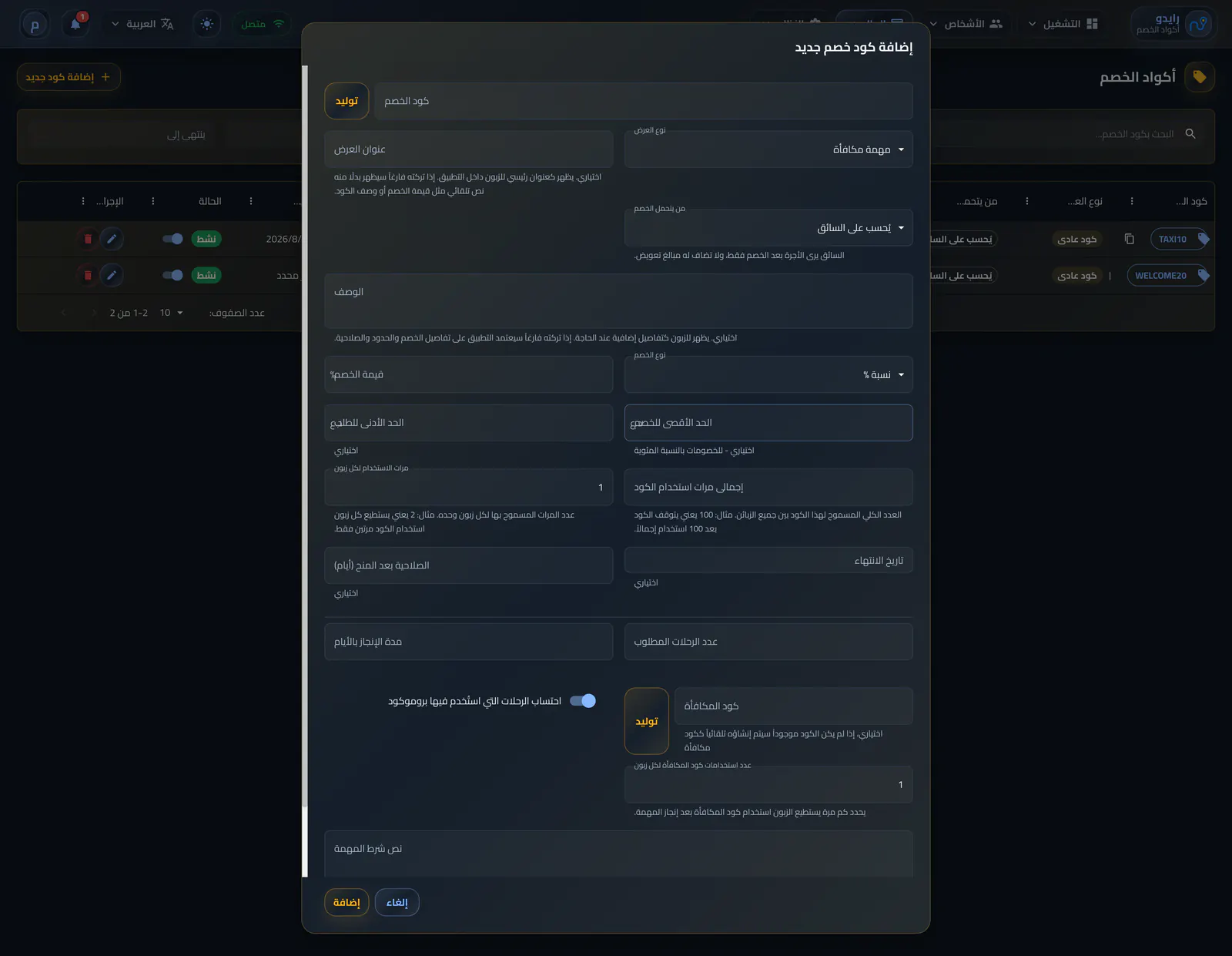Click the search magnifier icon
Image resolution: width=1232 pixels, height=956 pixels.
point(1190,134)
